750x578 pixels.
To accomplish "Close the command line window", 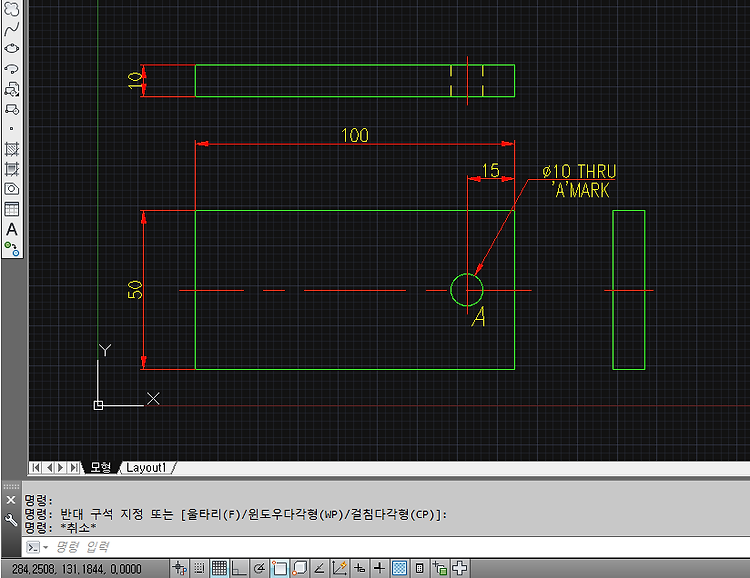I will [11, 500].
